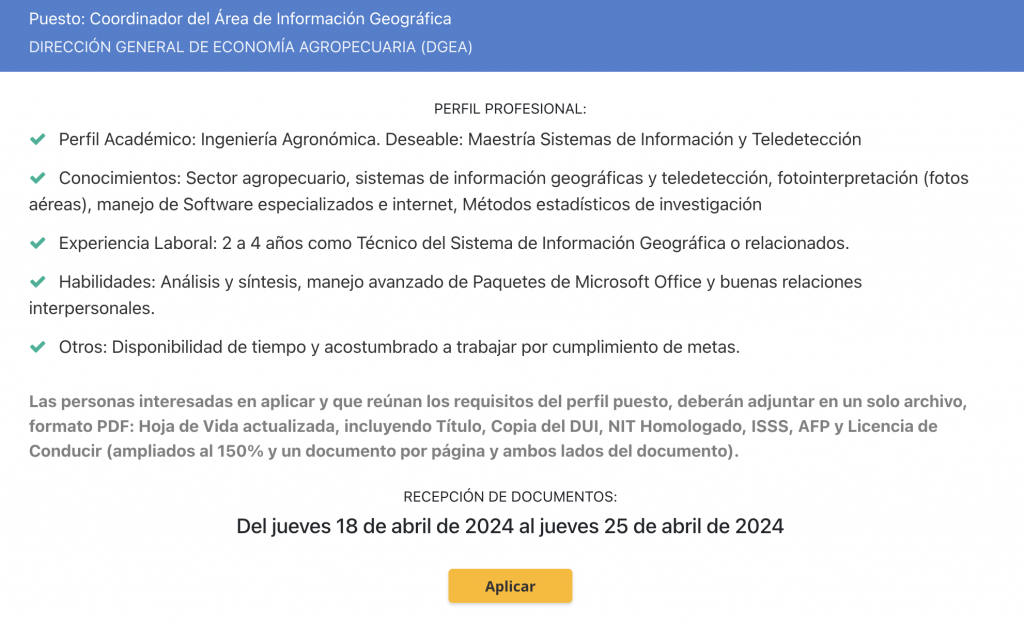Click the checkmark icon beside Habilidades
1024x622 pixels.
38,282
